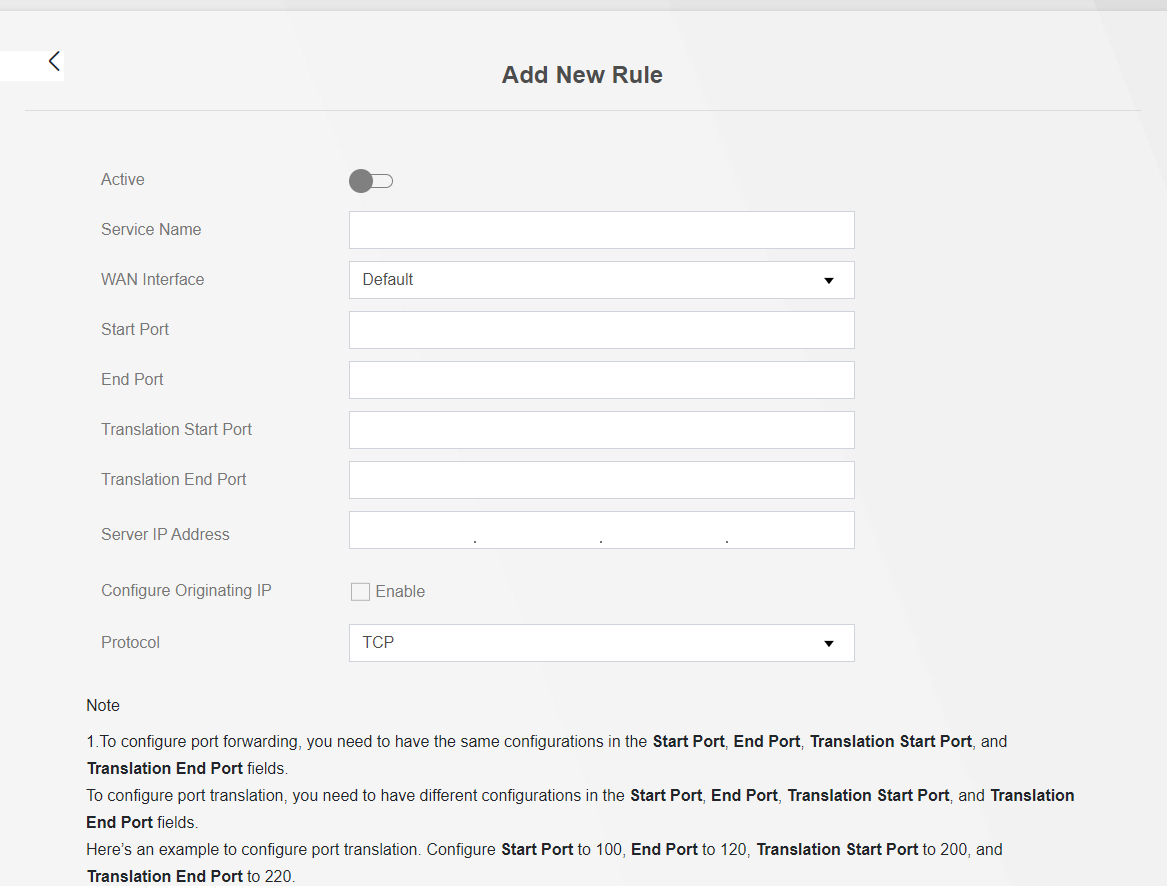This screenshot has height=886, width=1167.
Task: Click the last octet of Server IP Address
Action: point(790,530)
